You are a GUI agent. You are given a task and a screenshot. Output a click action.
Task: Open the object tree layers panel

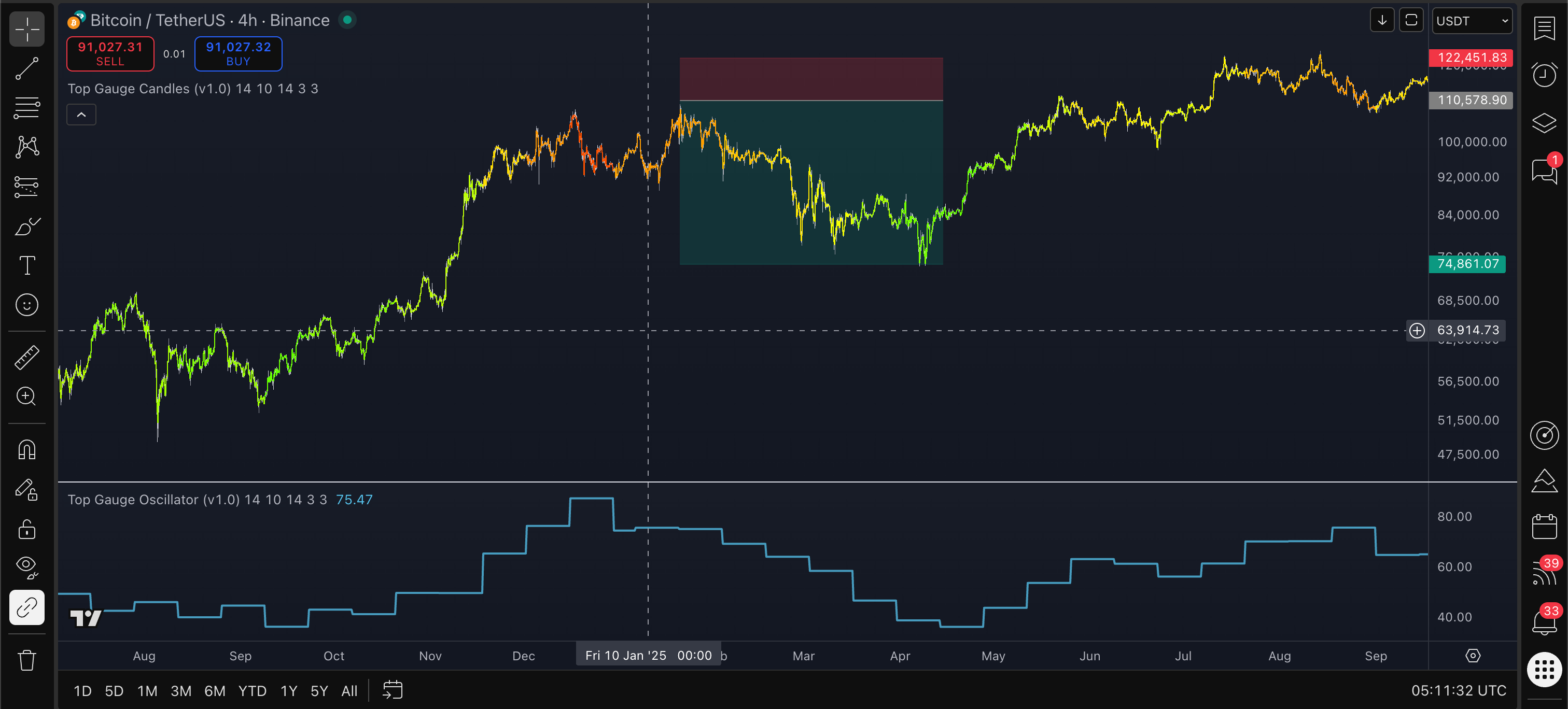[x=1544, y=123]
